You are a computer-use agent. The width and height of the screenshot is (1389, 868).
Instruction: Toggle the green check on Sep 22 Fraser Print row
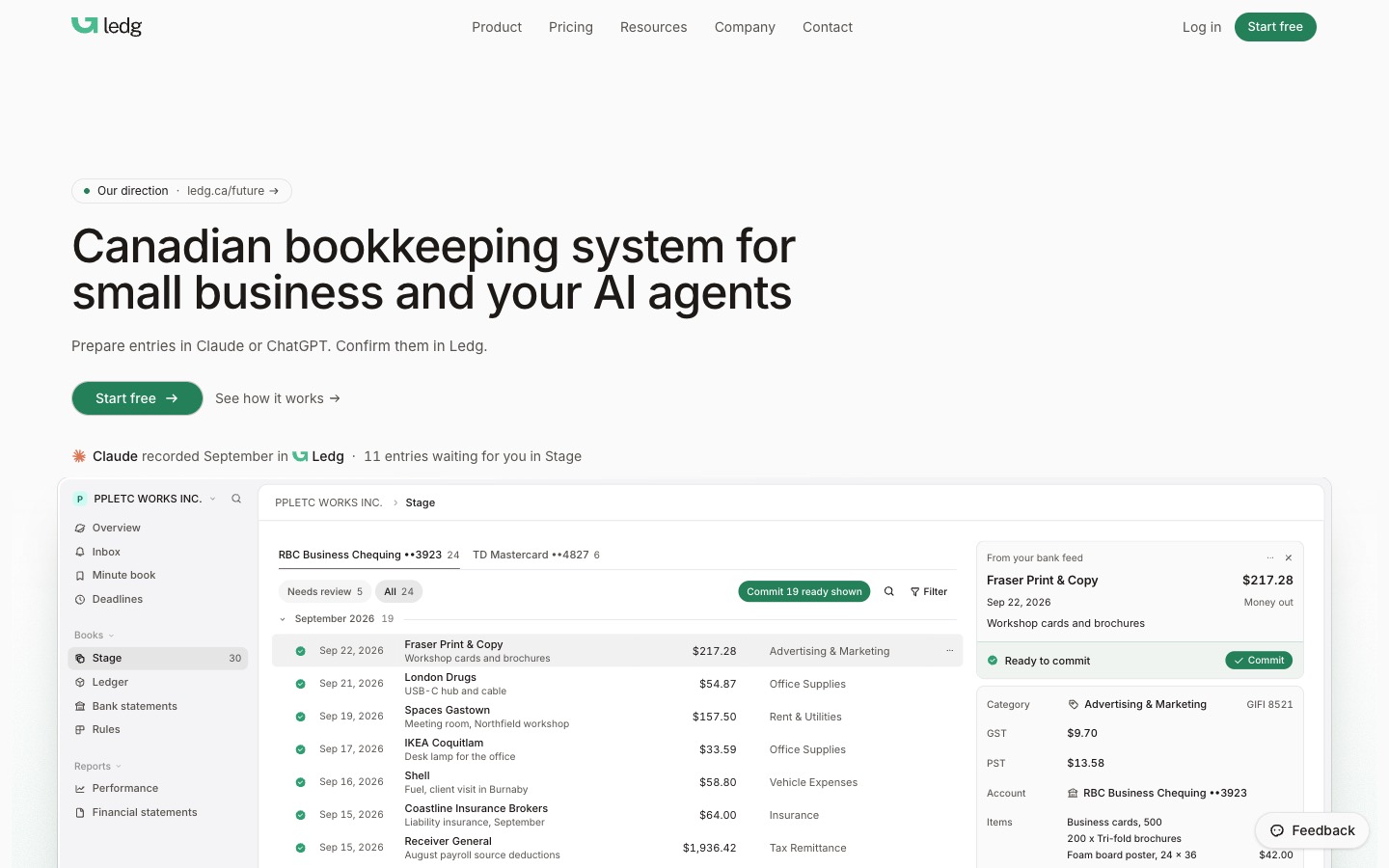300,651
